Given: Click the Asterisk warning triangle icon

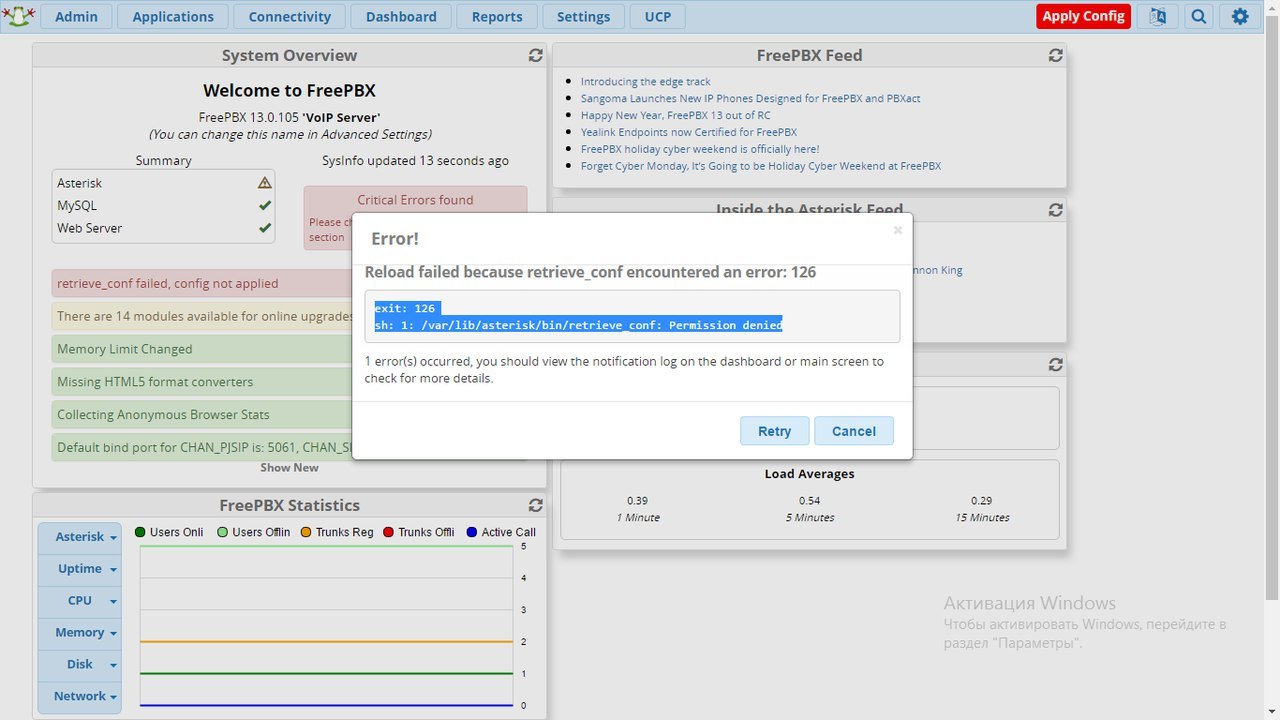Looking at the screenshot, I should pyautogui.click(x=264, y=183).
